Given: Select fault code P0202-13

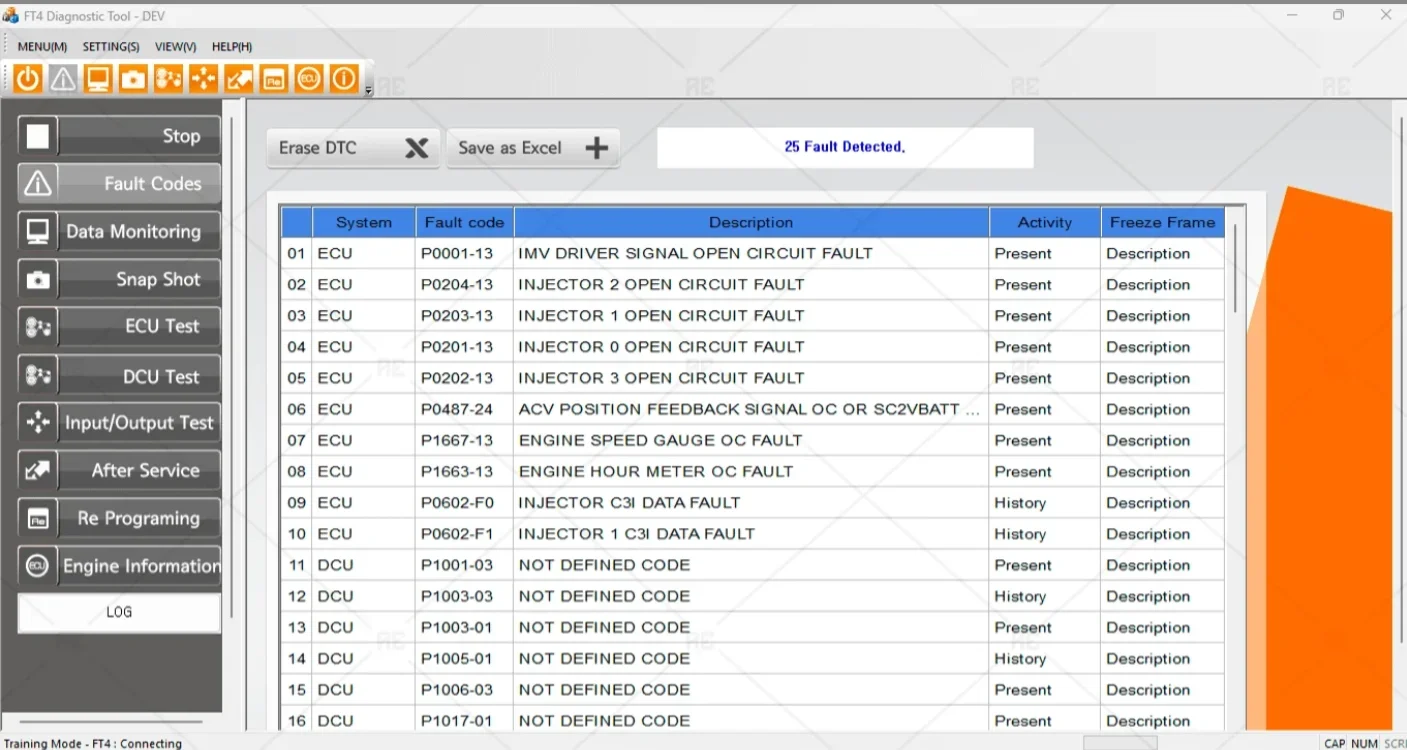Looking at the screenshot, I should pos(457,378).
